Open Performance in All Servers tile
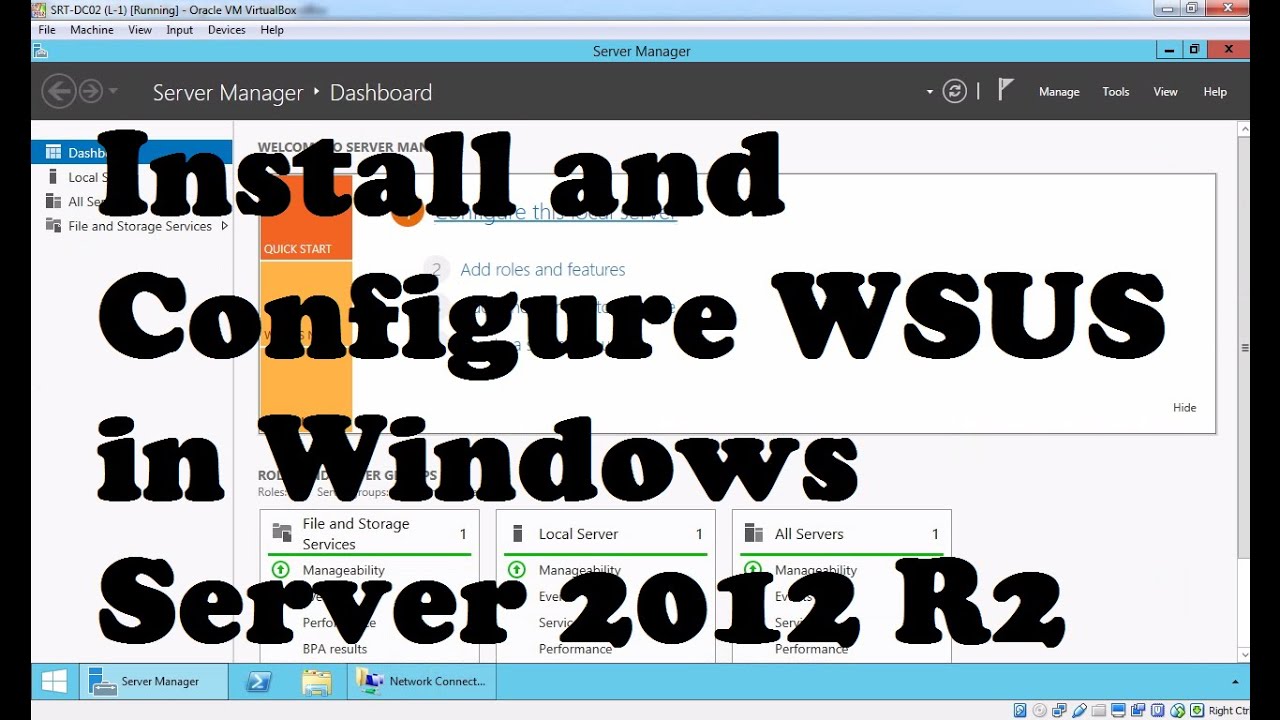The height and width of the screenshot is (720, 1280). point(811,649)
